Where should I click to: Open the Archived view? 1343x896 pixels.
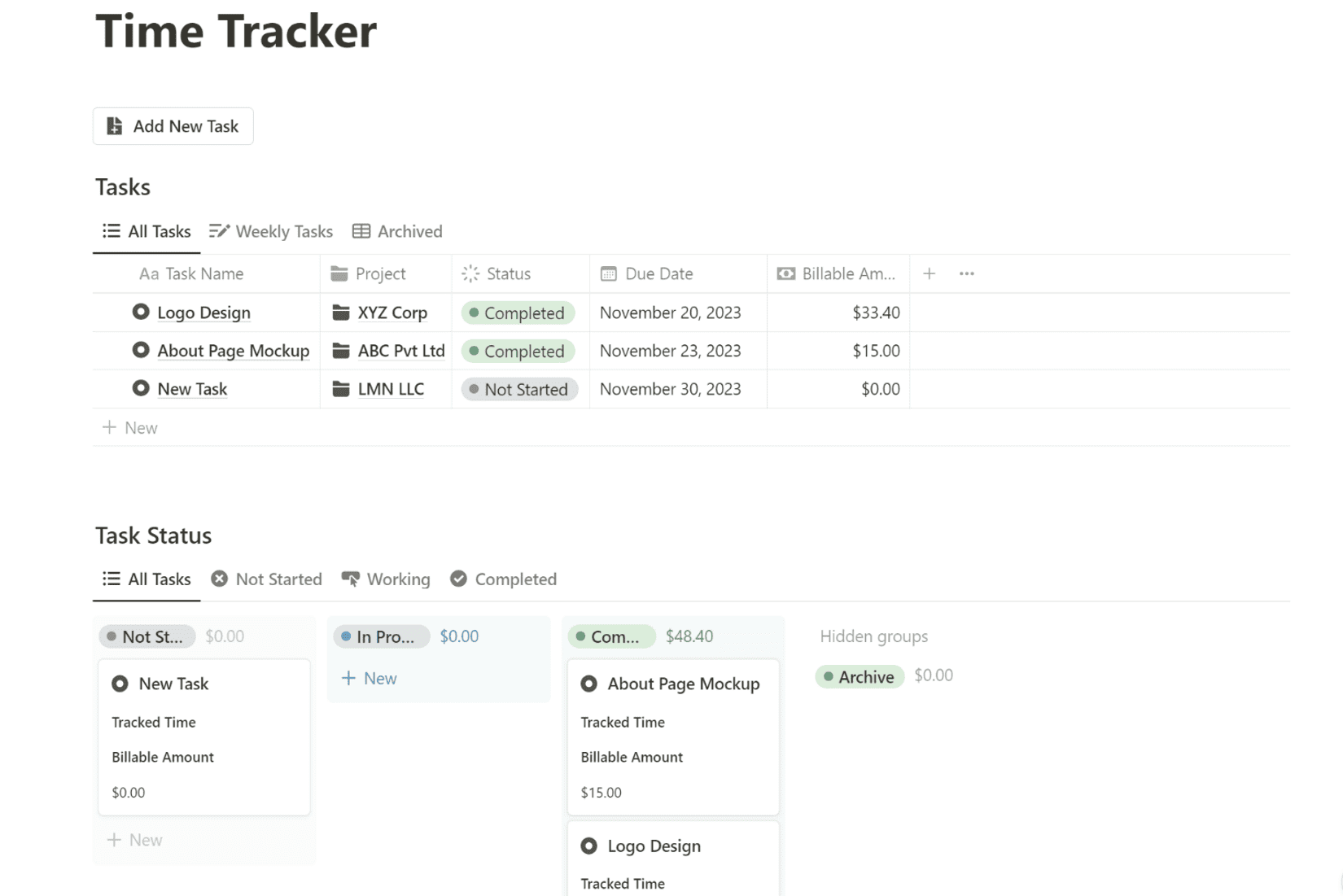click(x=397, y=231)
